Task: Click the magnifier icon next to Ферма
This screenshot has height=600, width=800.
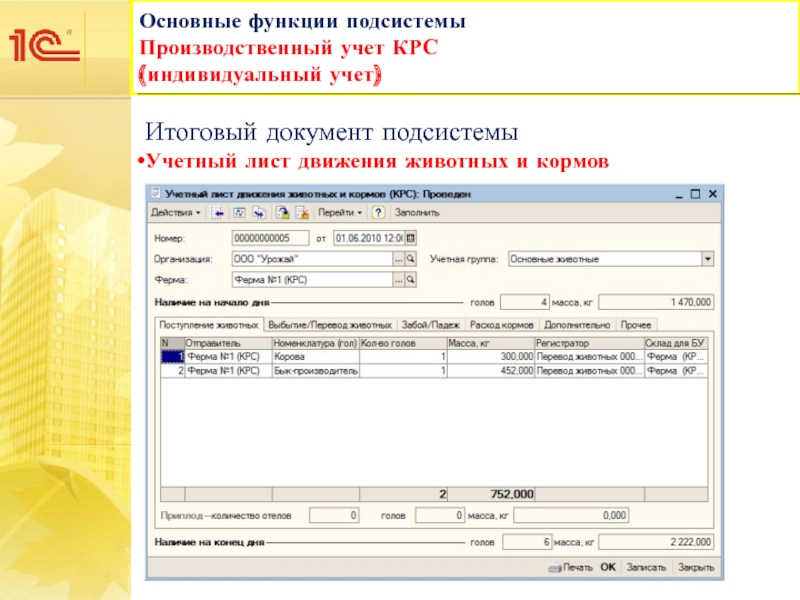Action: pos(410,279)
